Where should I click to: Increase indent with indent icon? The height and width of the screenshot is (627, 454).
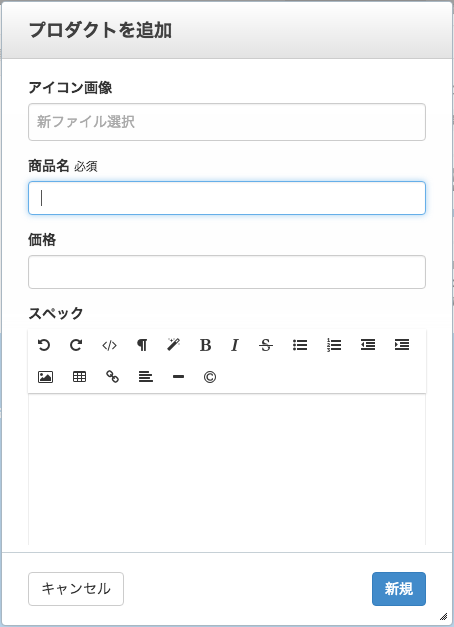[402, 345]
